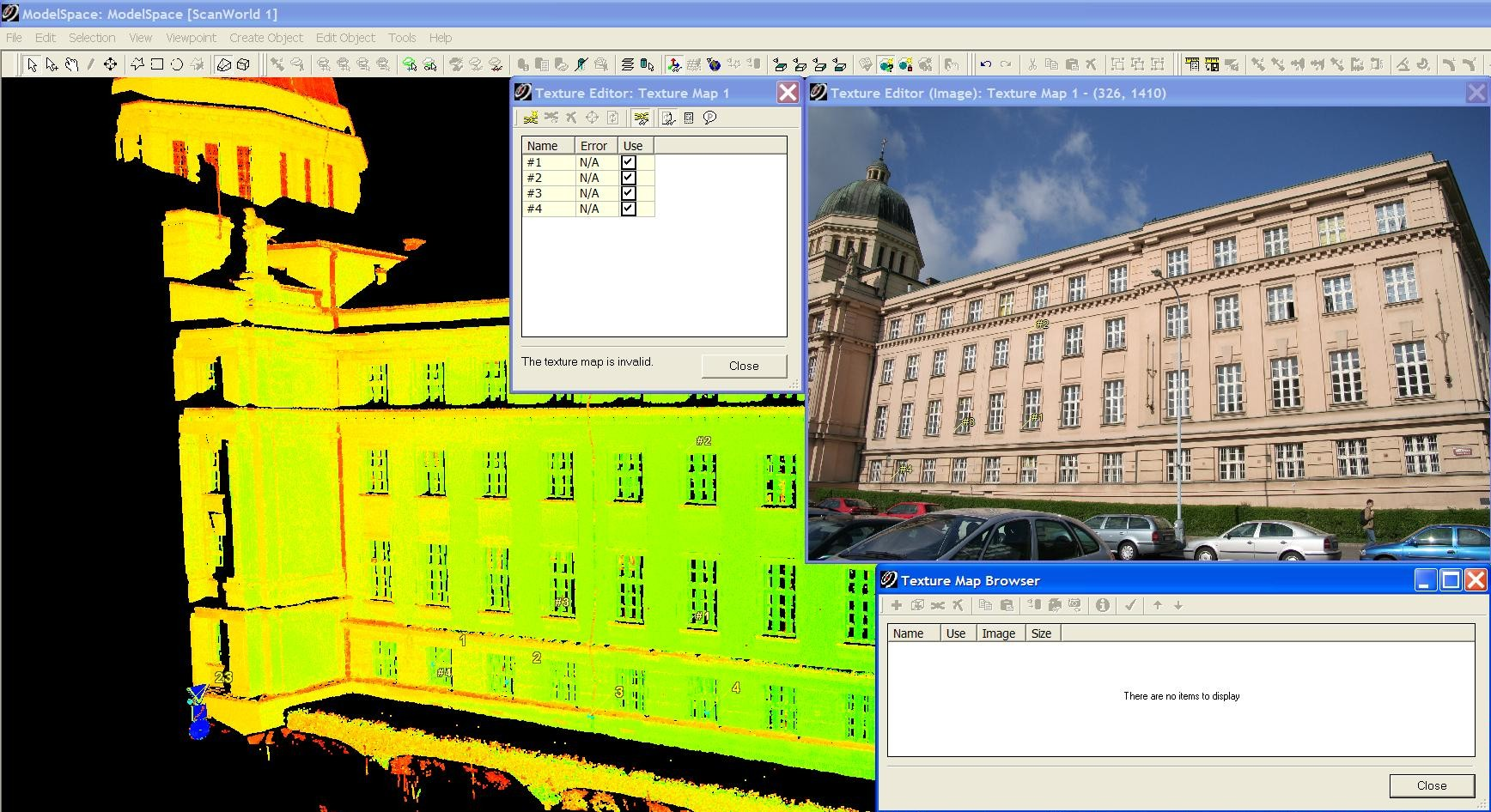Screen dimensions: 1491x812
Task: Click the Size column header in Texture Map Browser
Action: point(1044,633)
